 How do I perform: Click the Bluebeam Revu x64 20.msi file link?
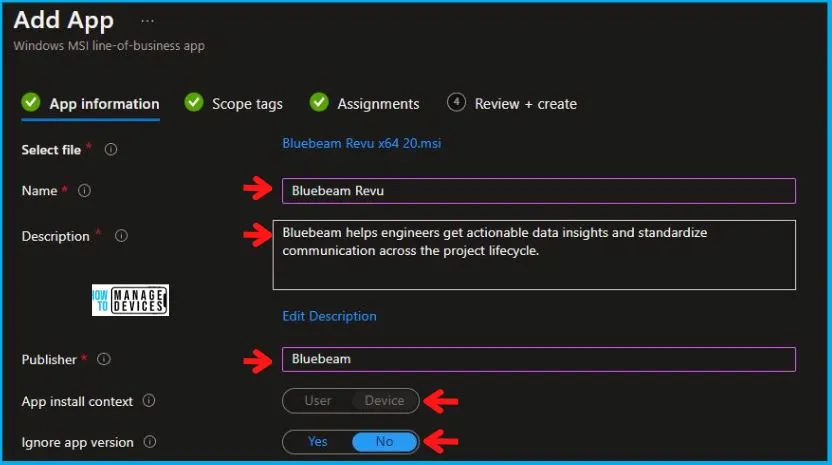pos(362,143)
